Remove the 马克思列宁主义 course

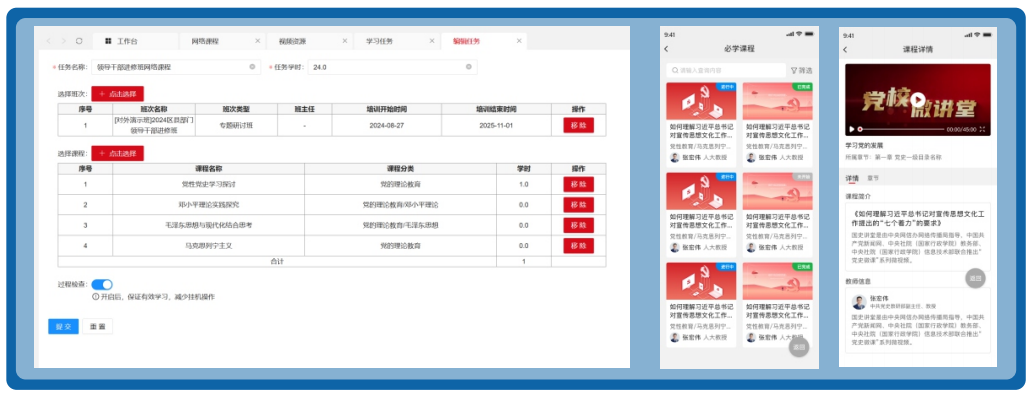[578, 246]
